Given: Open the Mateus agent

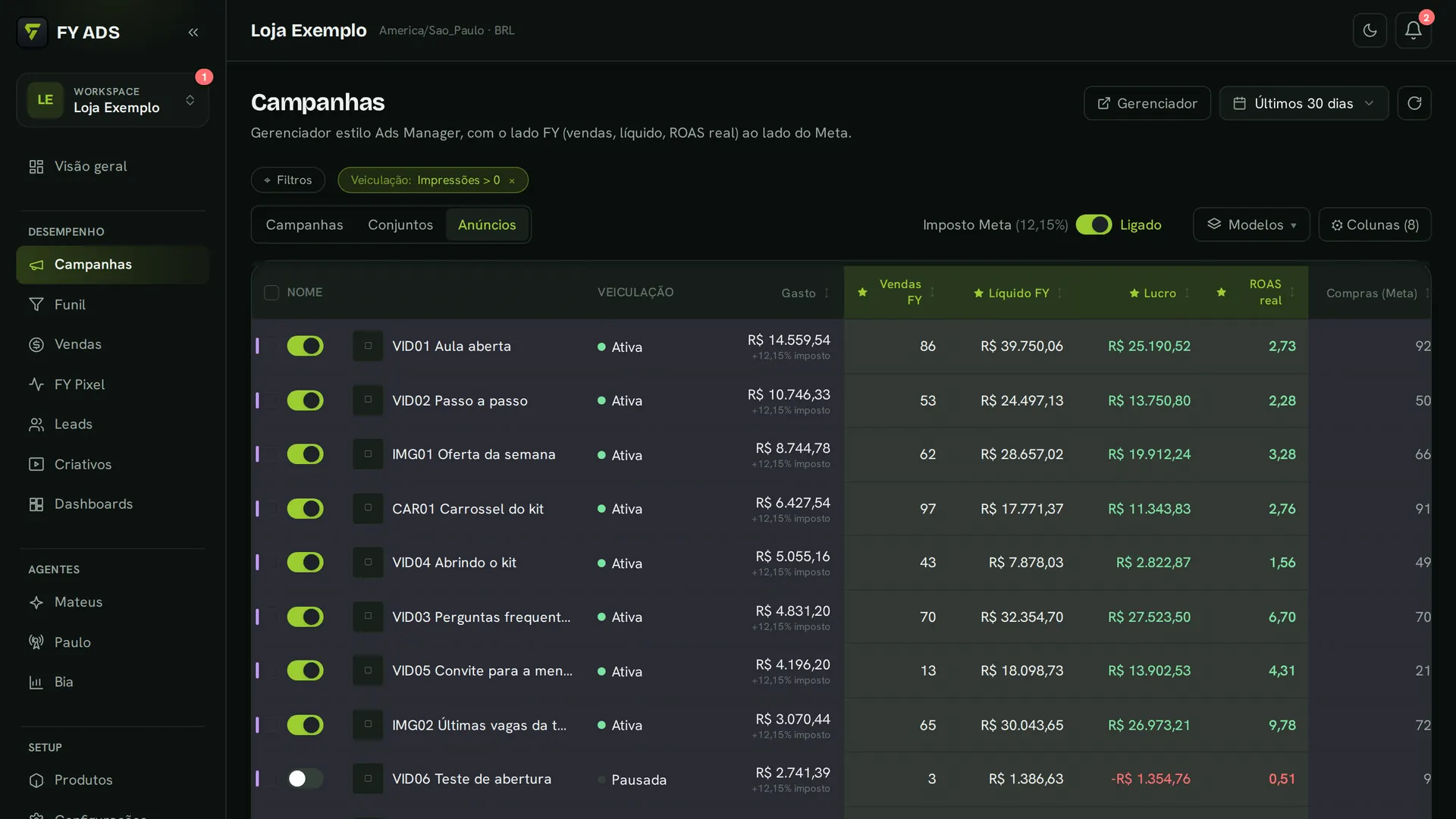Looking at the screenshot, I should tap(112, 602).
